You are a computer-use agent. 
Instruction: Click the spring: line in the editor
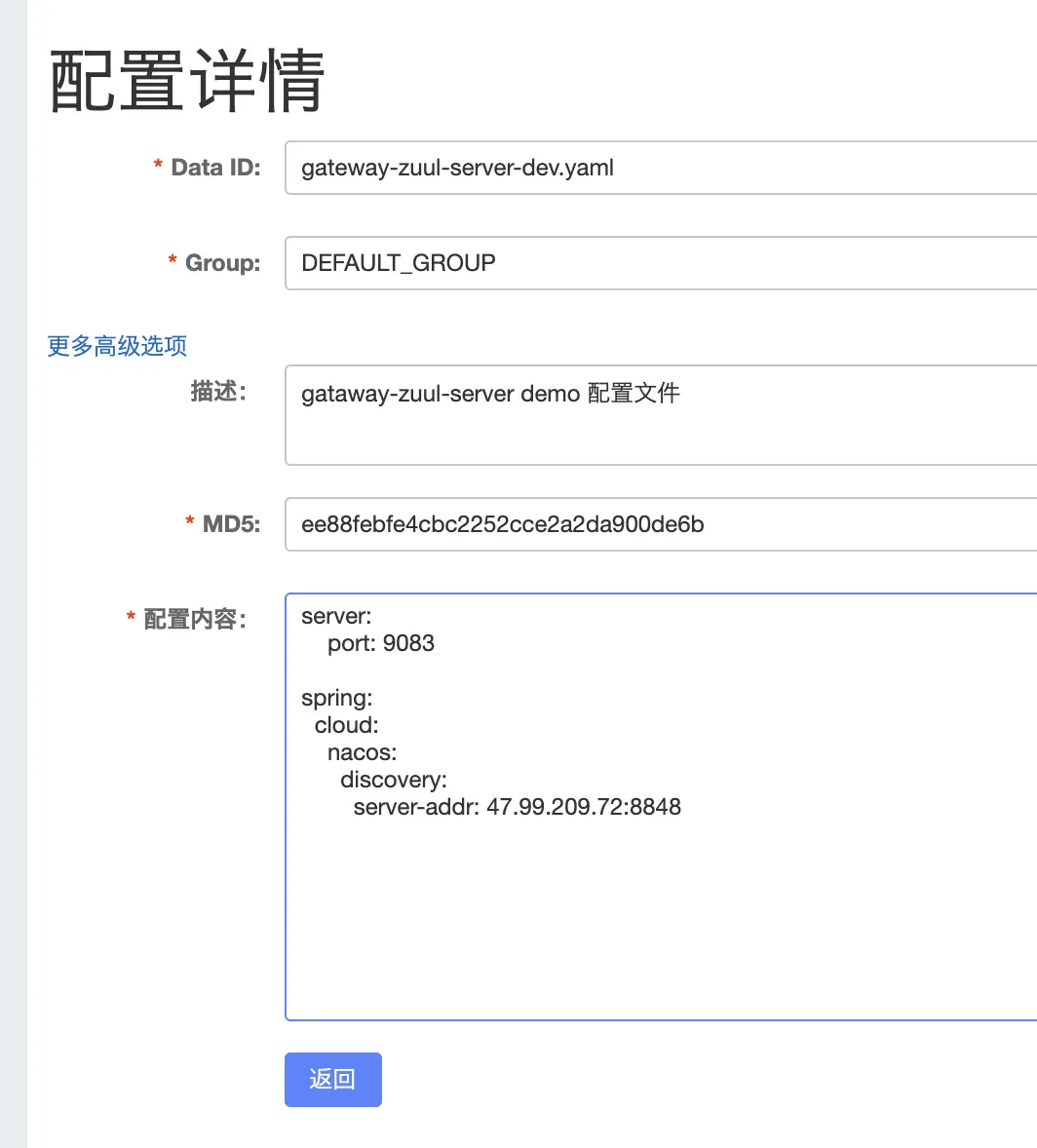[336, 698]
